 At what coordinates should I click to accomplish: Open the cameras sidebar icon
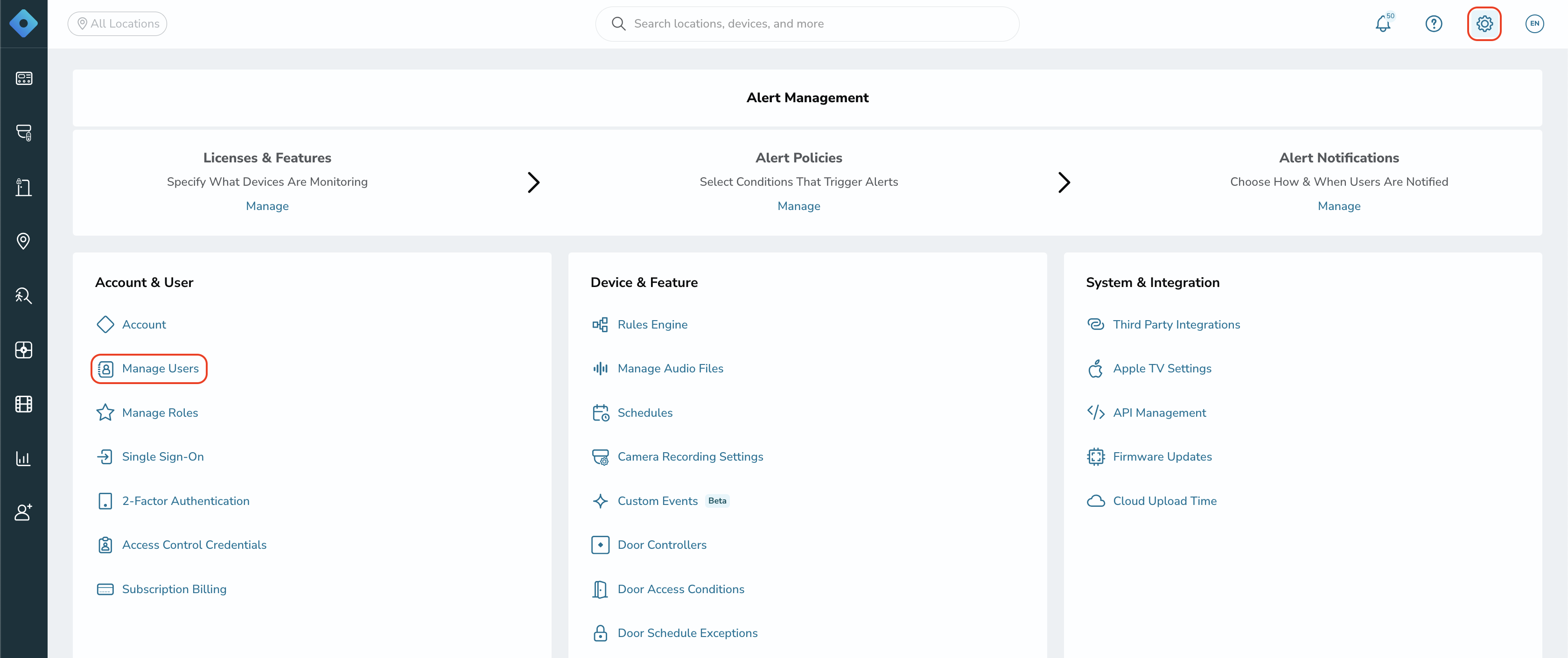[x=24, y=132]
